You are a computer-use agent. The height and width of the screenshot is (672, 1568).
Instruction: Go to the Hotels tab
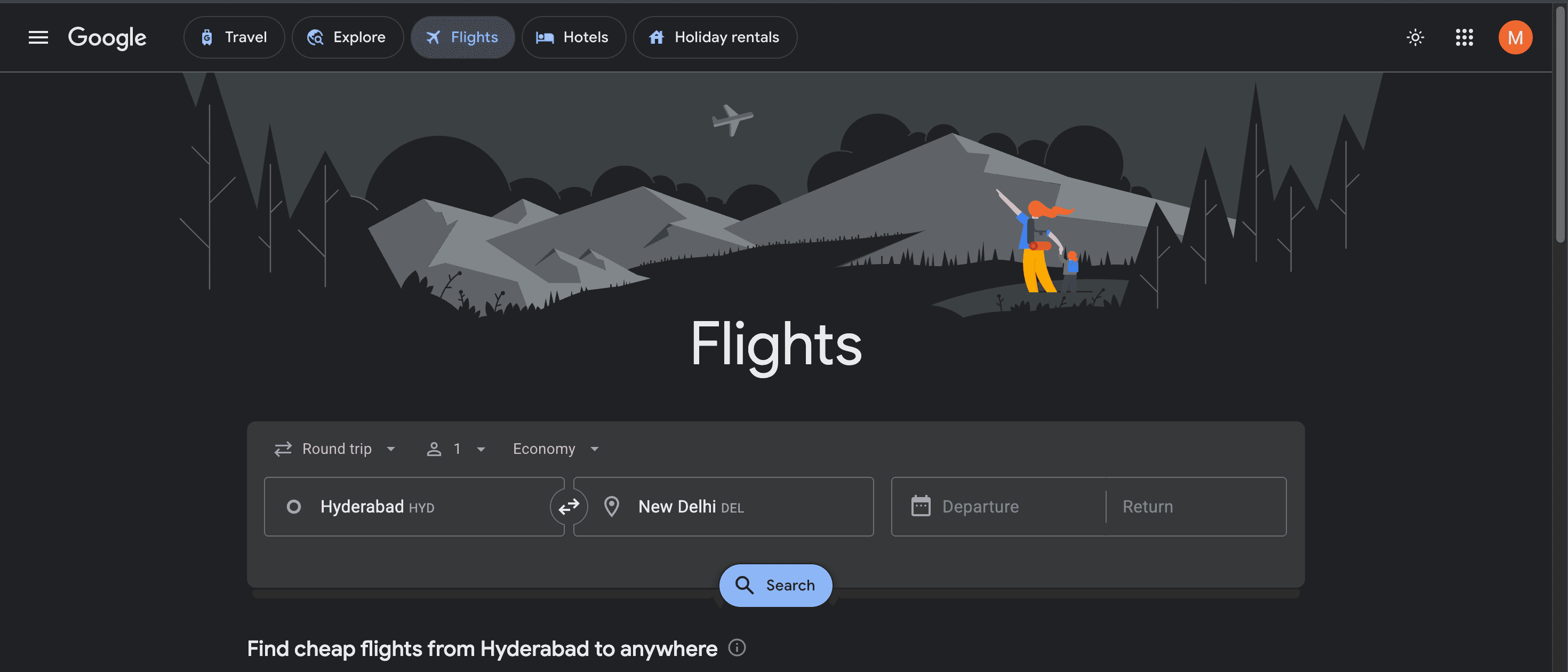pos(573,37)
